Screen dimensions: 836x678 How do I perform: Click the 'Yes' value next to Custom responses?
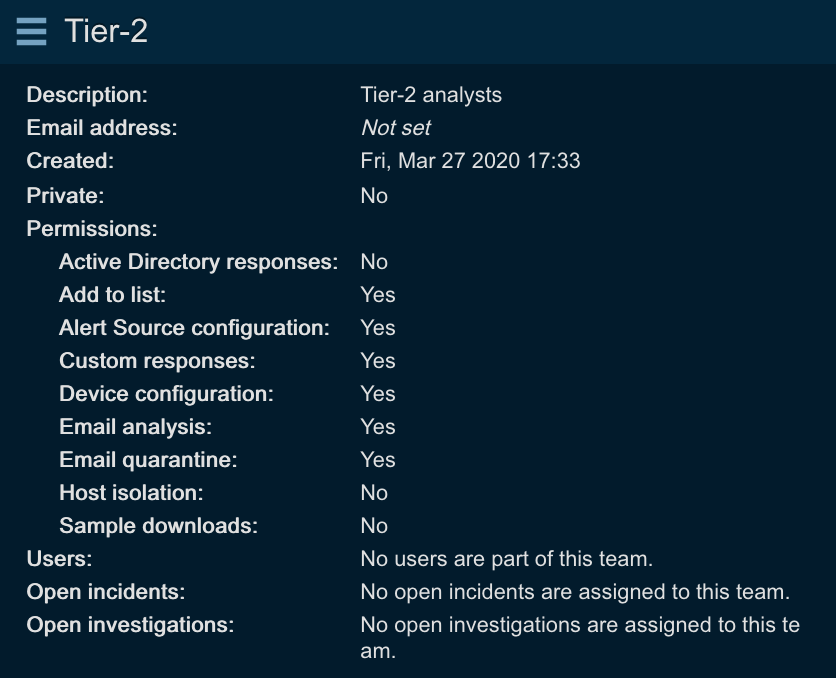click(x=378, y=361)
